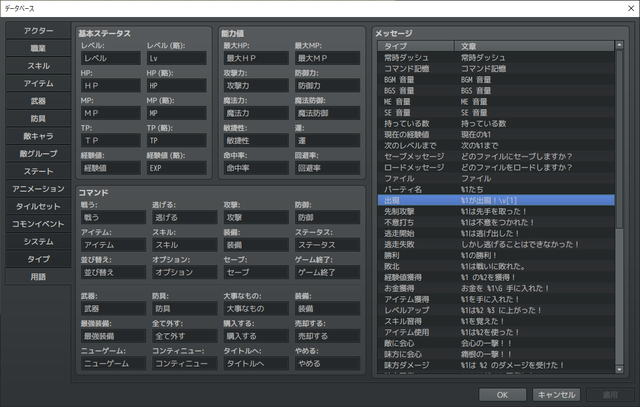Click message list scroll up arrow

[619, 45]
